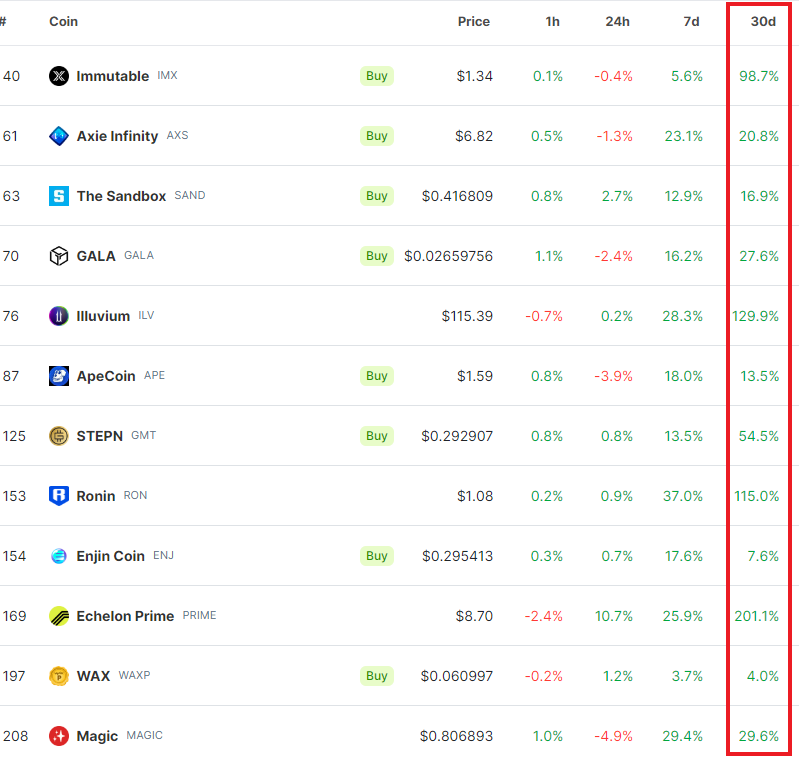Image resolution: width=799 pixels, height=762 pixels.
Task: Click the Illuvium purple logo icon
Action: [59, 316]
